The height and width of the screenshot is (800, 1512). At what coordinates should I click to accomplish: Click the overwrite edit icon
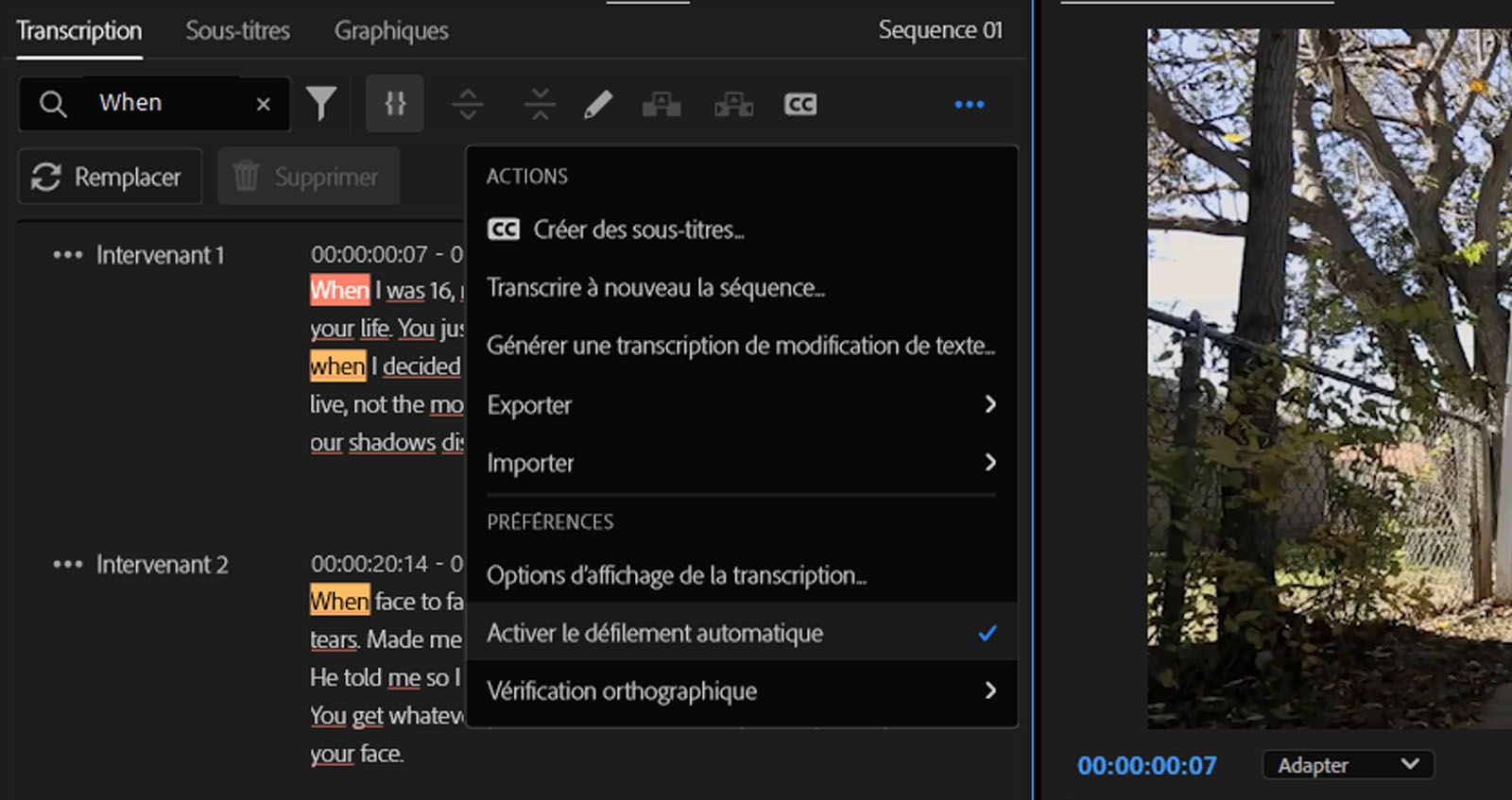coord(733,104)
